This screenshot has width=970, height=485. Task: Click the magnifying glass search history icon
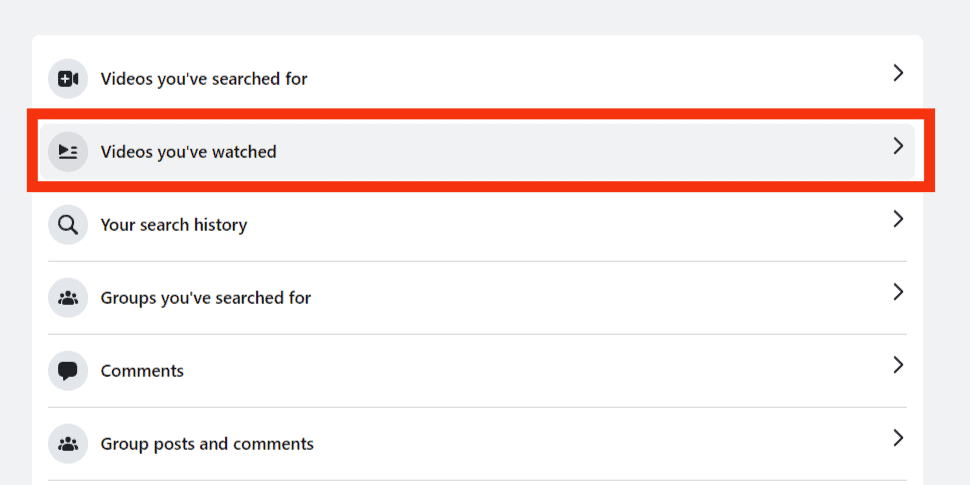[68, 225]
